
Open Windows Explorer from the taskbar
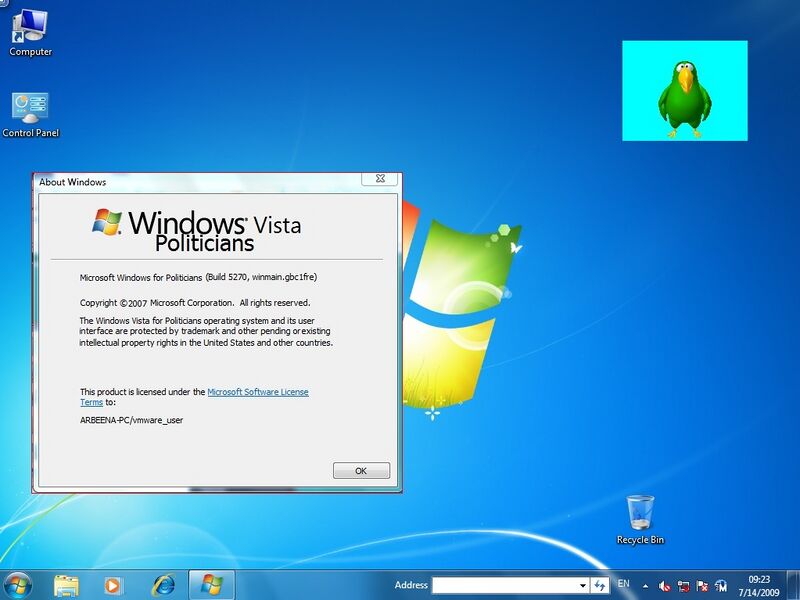65,584
